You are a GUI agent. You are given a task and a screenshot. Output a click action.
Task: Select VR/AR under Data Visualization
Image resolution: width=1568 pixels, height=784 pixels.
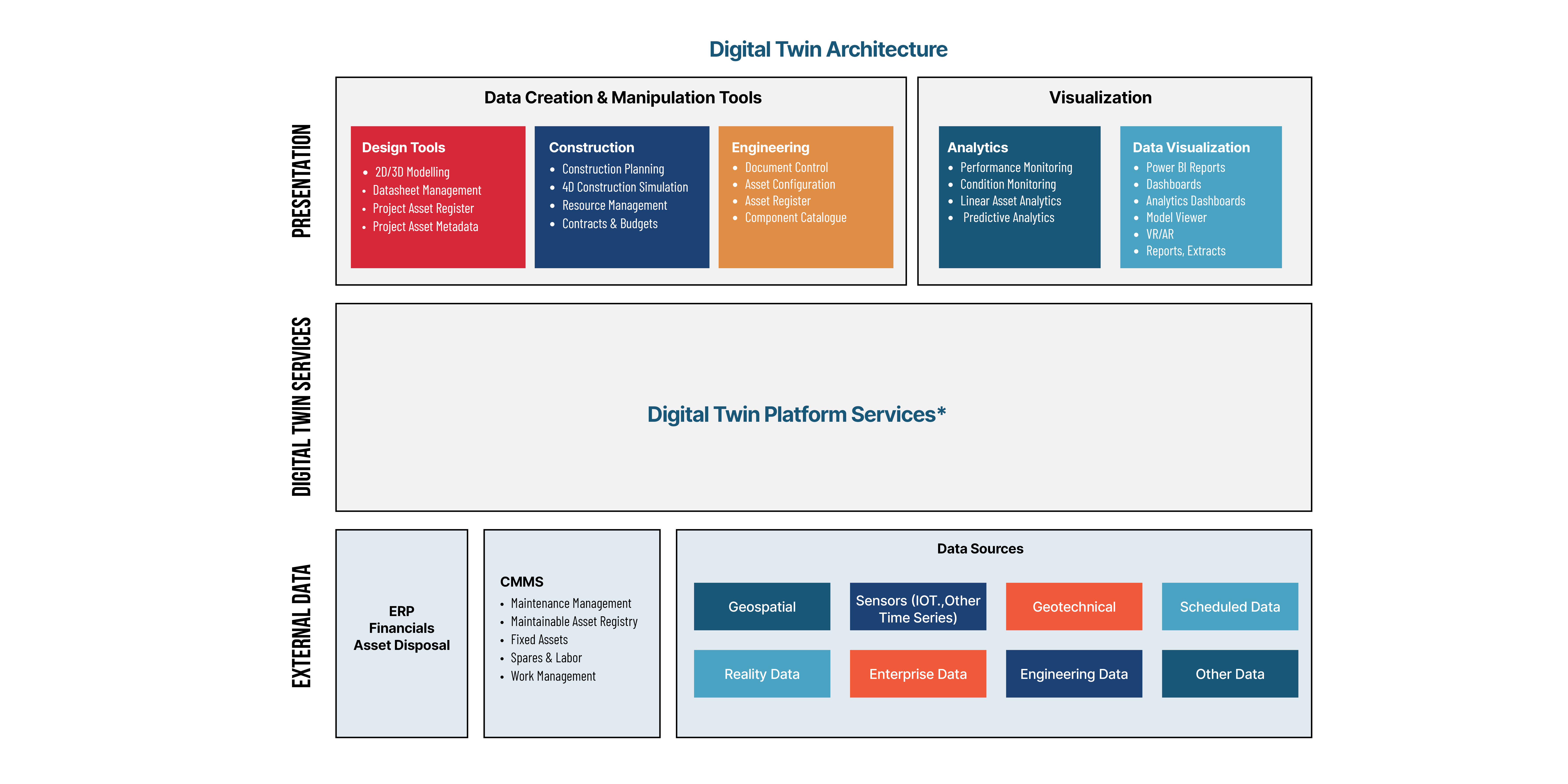pyautogui.click(x=1160, y=234)
